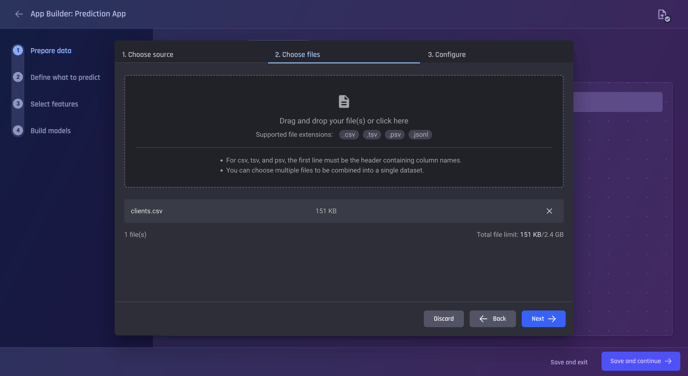Viewport: 688px width, 376px height.
Task: Click the file upload document icon
Action: point(344,101)
